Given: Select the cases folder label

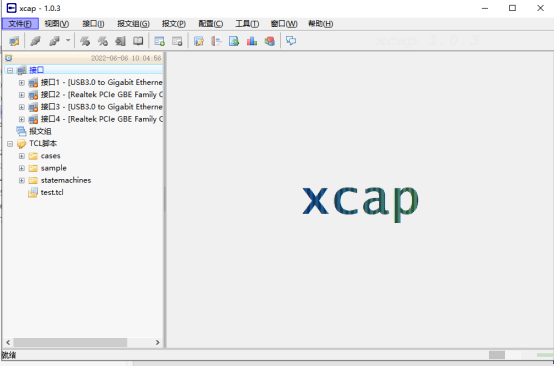Looking at the screenshot, I should [x=51, y=156].
